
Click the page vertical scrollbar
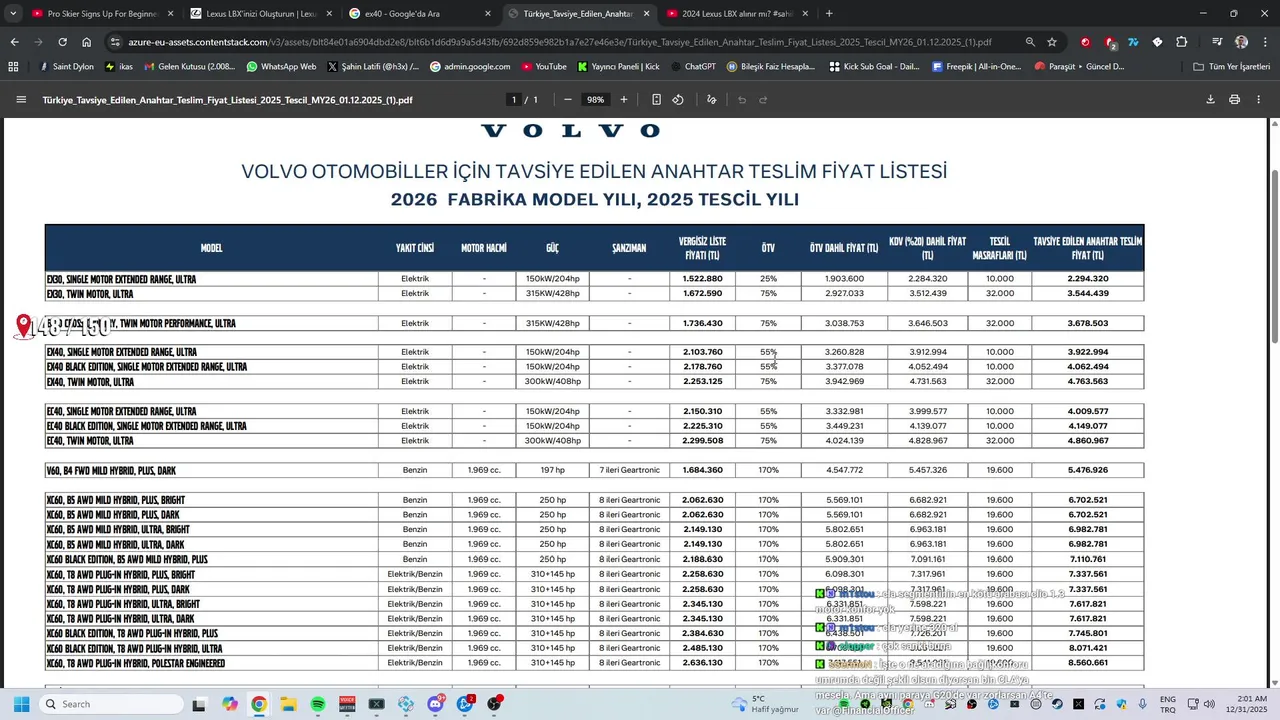(1274, 255)
